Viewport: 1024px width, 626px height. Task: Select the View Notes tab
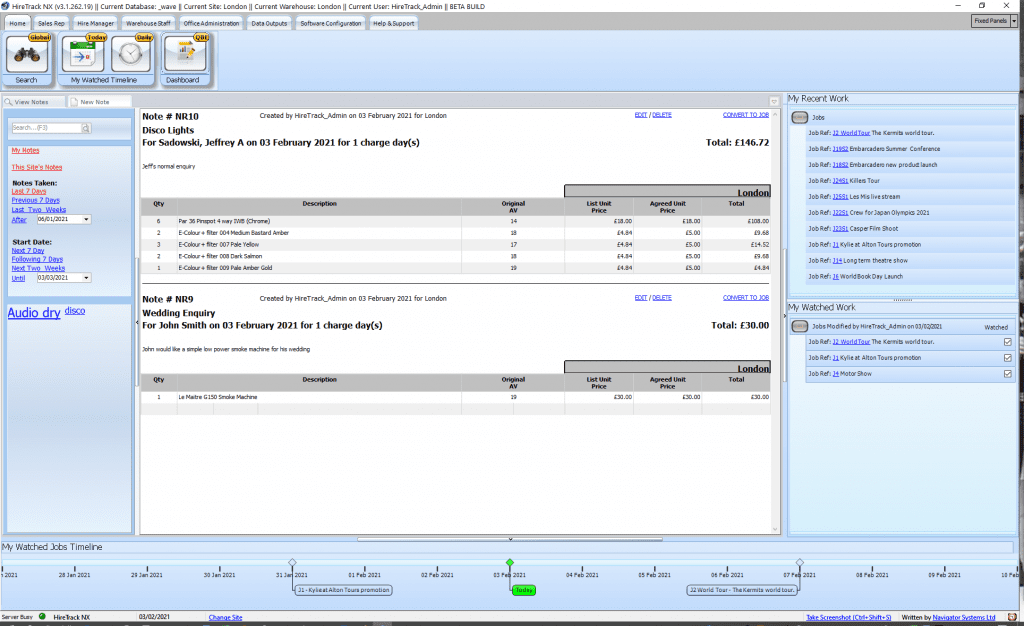pos(33,102)
